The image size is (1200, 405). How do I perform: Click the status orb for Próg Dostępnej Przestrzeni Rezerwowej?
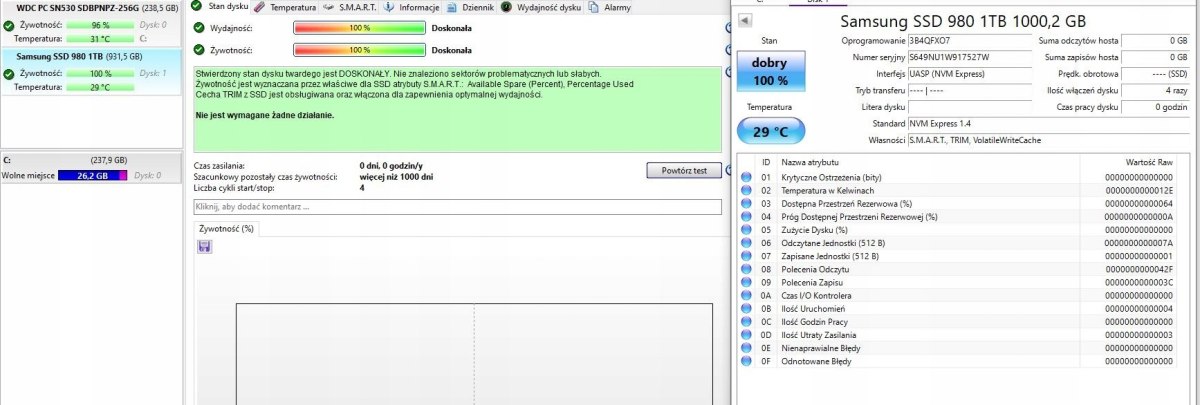pyautogui.click(x=746, y=216)
